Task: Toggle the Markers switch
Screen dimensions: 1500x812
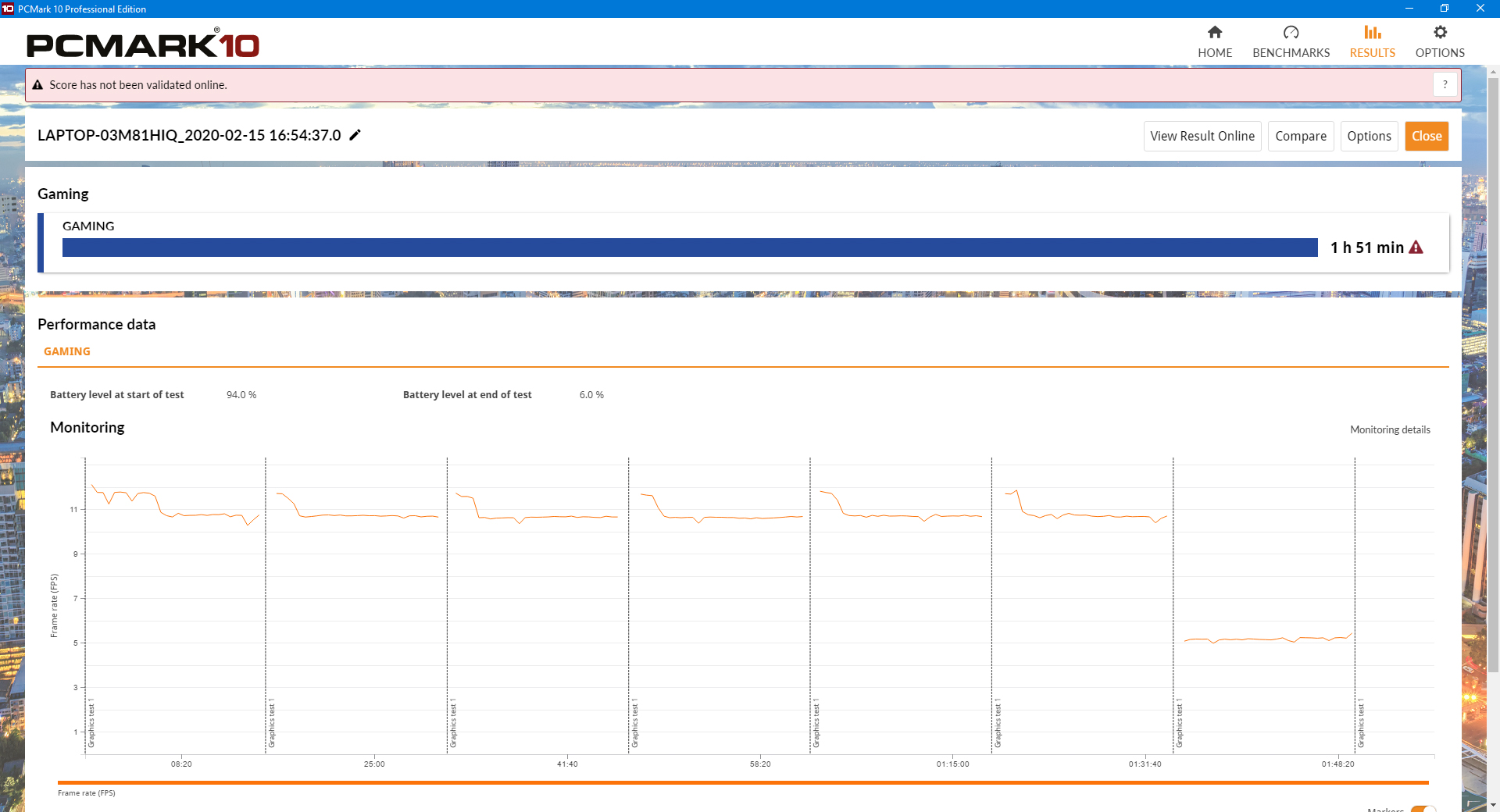Action: pyautogui.click(x=1423, y=809)
